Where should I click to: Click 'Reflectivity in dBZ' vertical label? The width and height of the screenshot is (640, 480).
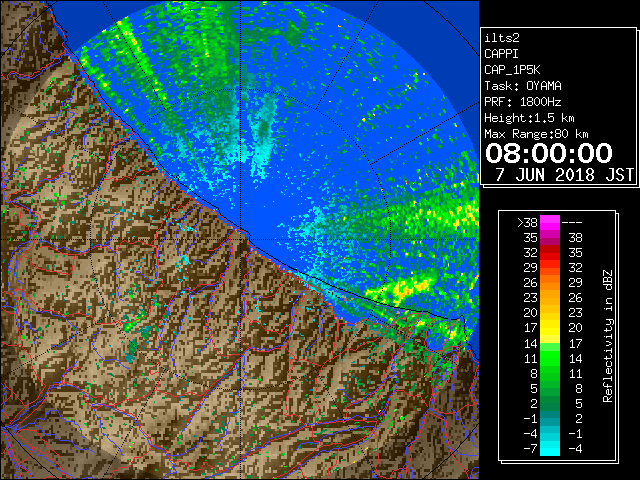pos(608,336)
